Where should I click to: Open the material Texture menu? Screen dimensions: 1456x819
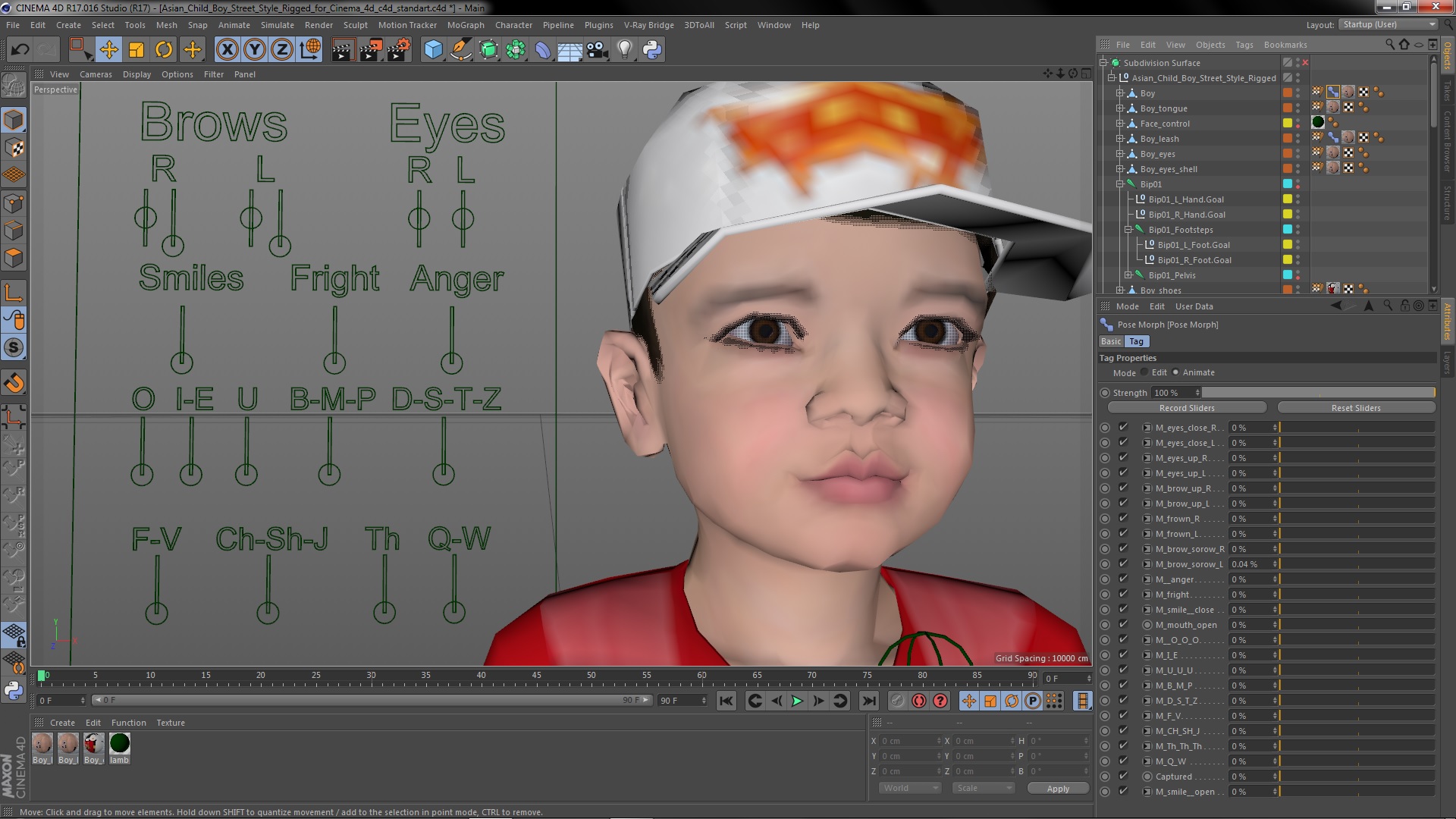pyautogui.click(x=171, y=723)
